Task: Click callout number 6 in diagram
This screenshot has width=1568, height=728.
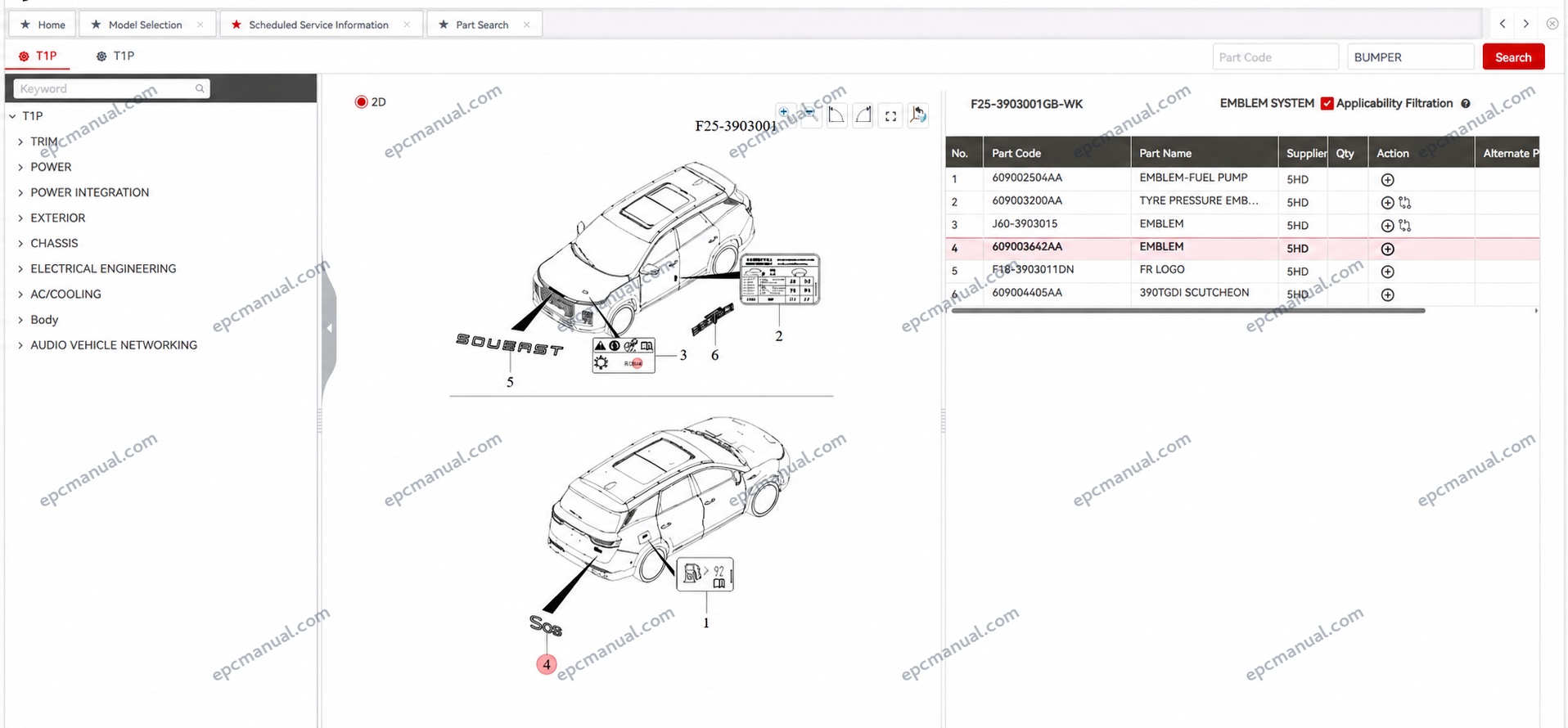Action: (714, 355)
